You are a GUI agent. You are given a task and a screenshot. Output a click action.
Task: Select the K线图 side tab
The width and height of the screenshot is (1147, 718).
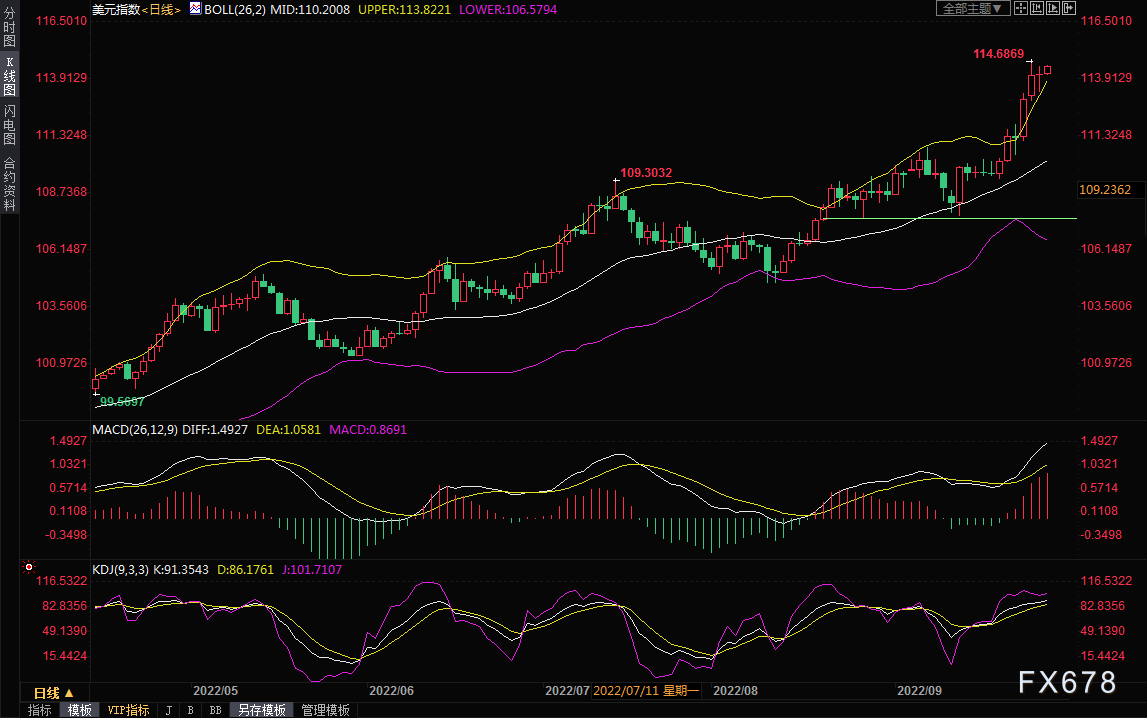(x=10, y=76)
